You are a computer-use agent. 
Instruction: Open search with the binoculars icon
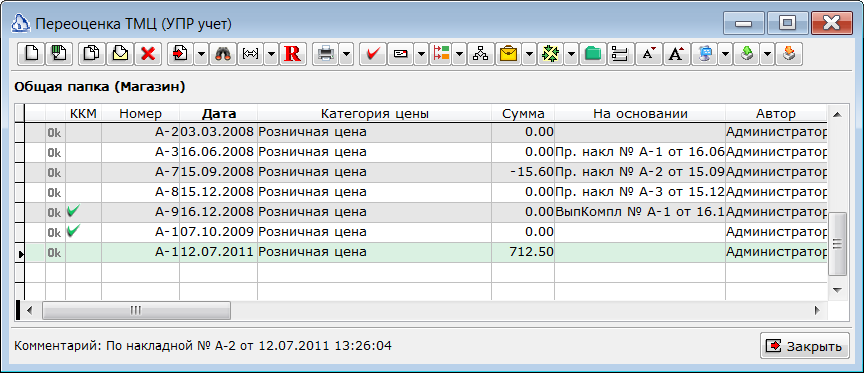pyautogui.click(x=222, y=54)
